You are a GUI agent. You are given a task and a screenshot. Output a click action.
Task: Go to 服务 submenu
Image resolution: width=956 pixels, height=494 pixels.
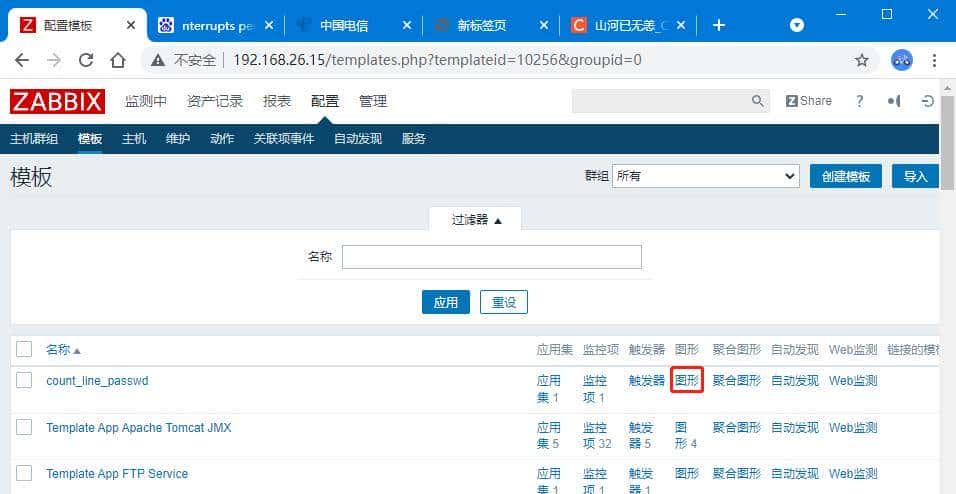pyautogui.click(x=413, y=138)
